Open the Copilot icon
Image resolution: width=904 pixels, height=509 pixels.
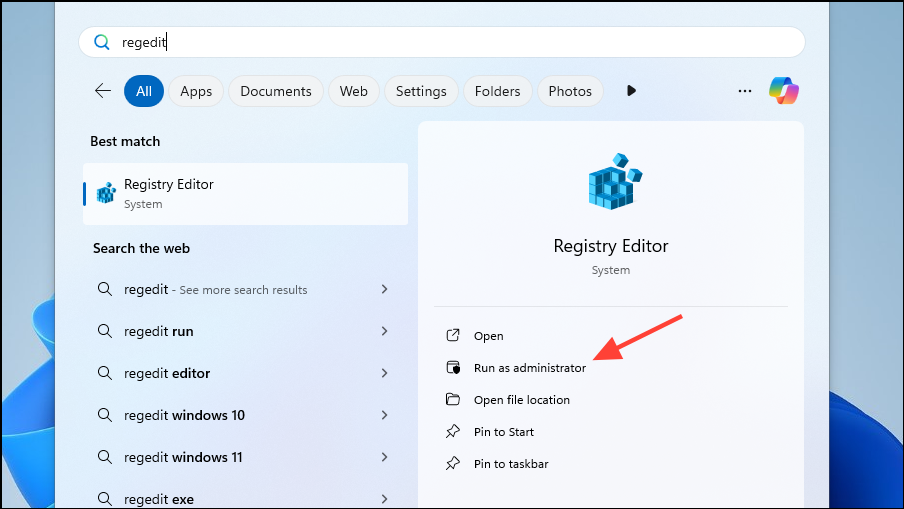(784, 91)
